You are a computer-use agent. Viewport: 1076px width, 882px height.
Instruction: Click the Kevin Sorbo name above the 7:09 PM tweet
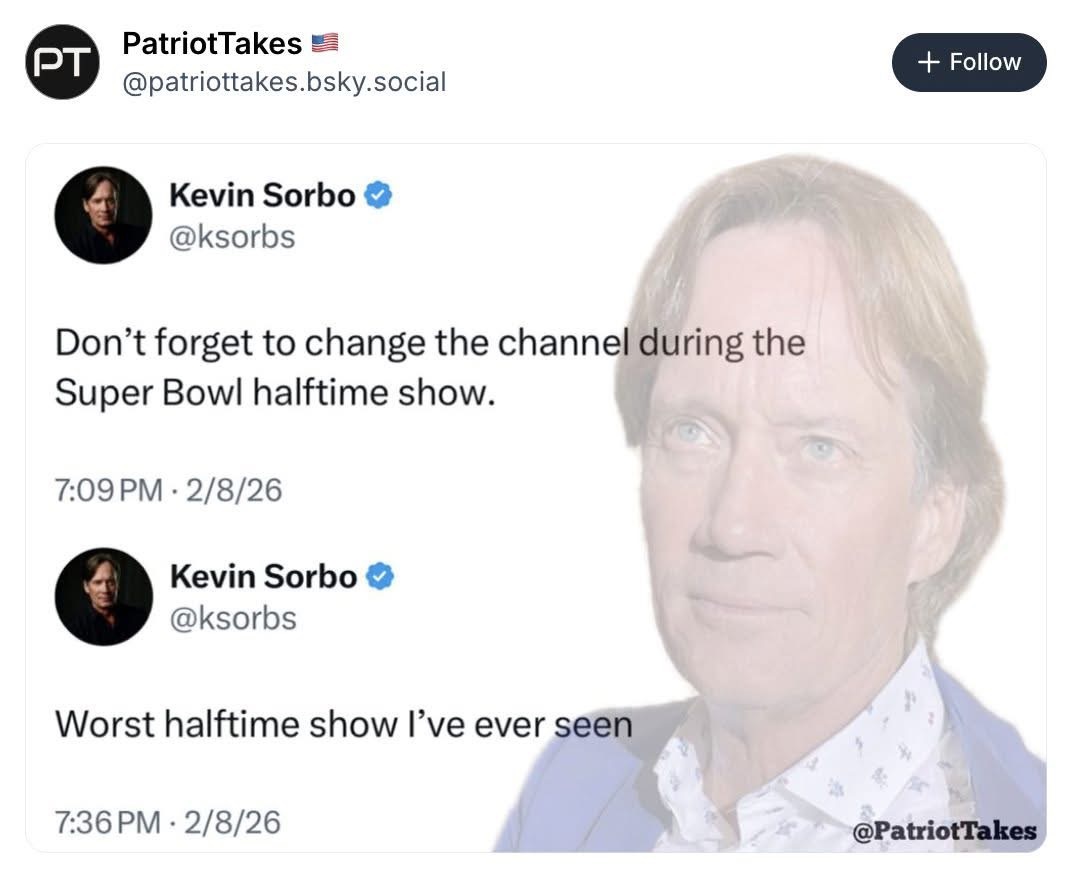pyautogui.click(x=262, y=195)
